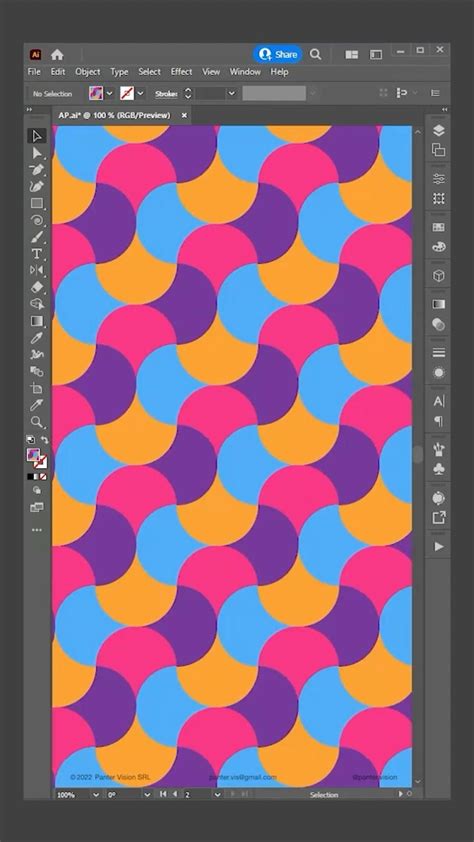This screenshot has width=474, height=842.
Task: Open the Color palette panel
Action: pyautogui.click(x=439, y=247)
